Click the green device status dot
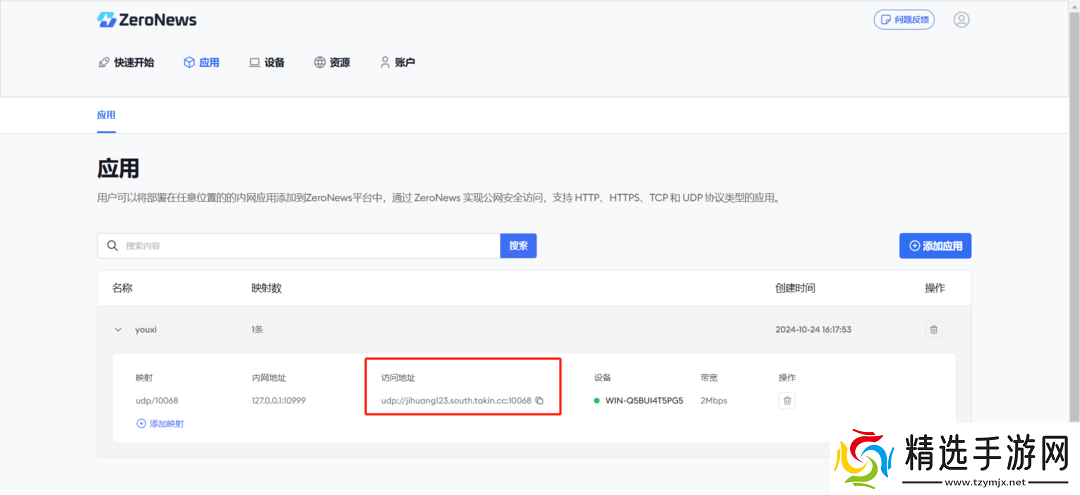Screen dimensions: 1080x495 (x=597, y=401)
